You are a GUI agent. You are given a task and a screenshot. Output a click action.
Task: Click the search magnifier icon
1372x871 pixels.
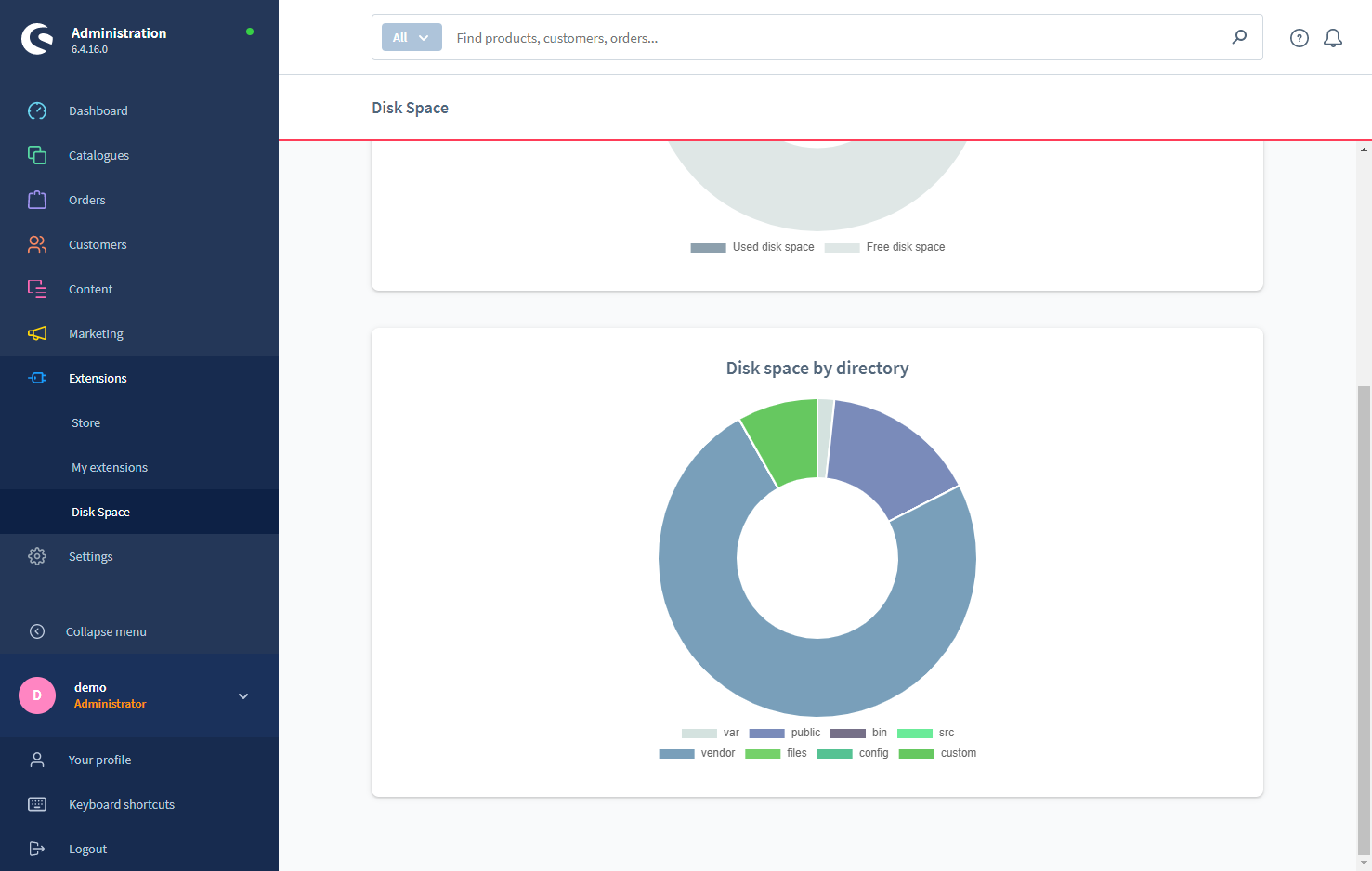1239,37
